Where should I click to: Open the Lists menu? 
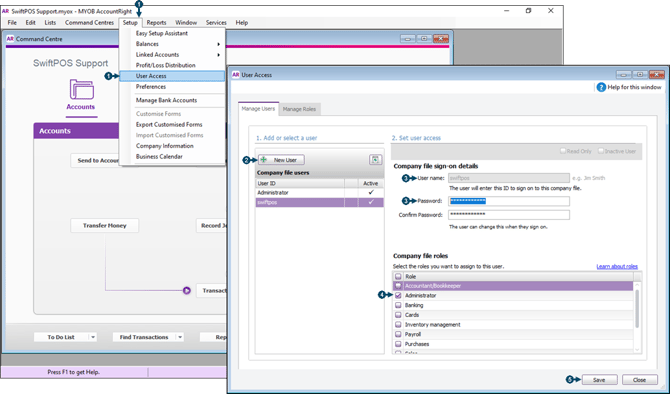tap(50, 23)
